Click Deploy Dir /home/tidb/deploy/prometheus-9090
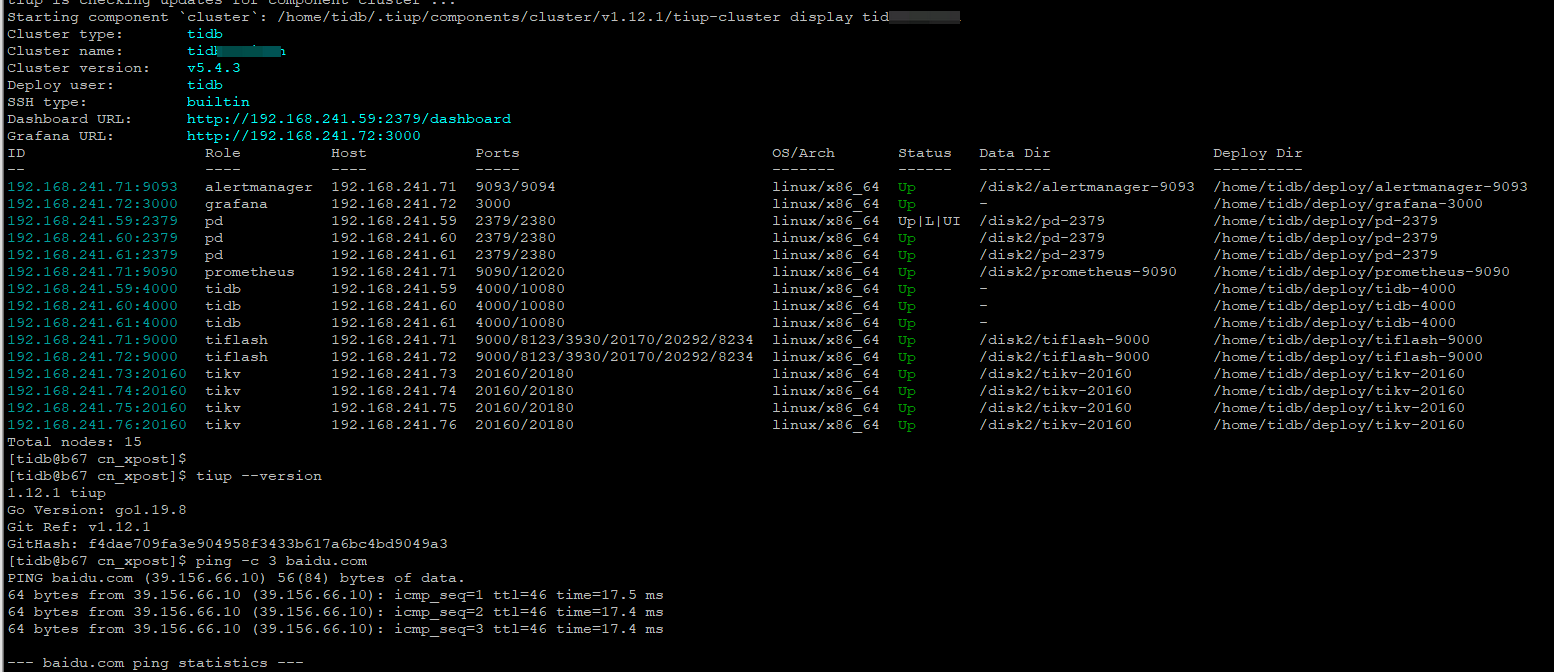 [x=1361, y=272]
